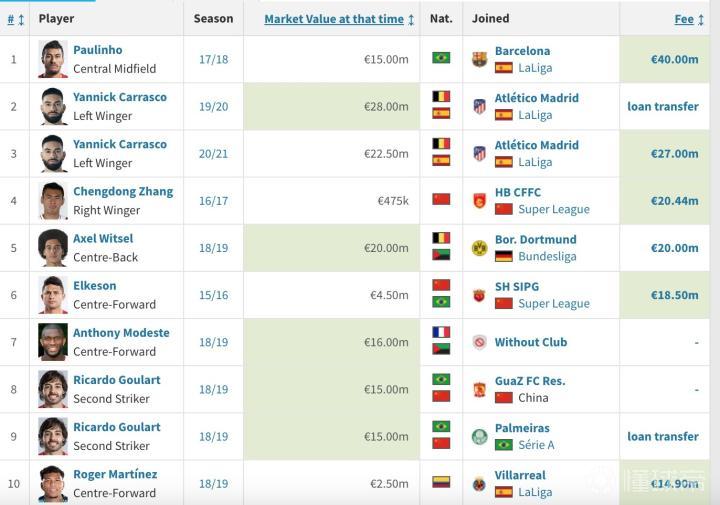Open Elkeson's player profile link
Viewport: 720px width, 505px height.
[95, 285]
